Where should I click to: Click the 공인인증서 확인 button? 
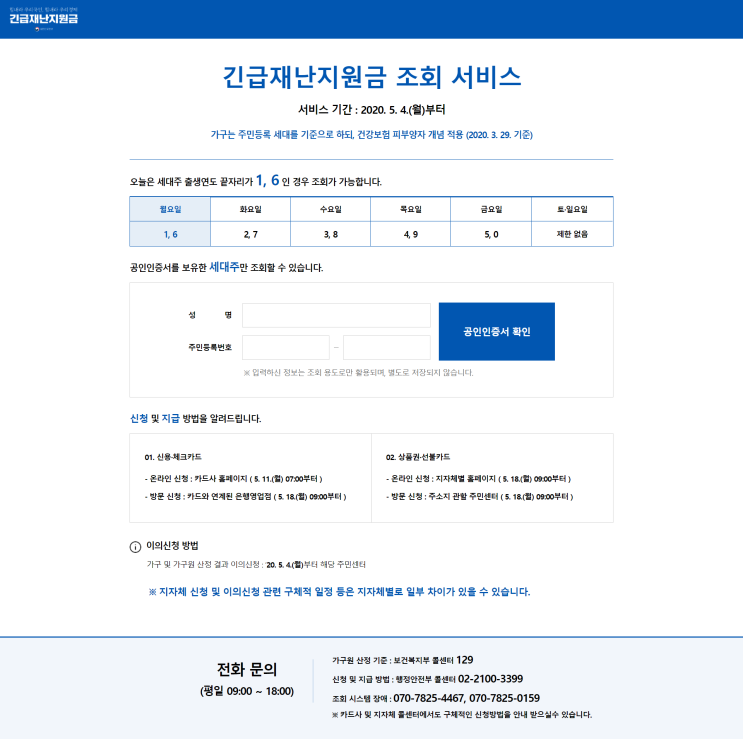(x=497, y=332)
